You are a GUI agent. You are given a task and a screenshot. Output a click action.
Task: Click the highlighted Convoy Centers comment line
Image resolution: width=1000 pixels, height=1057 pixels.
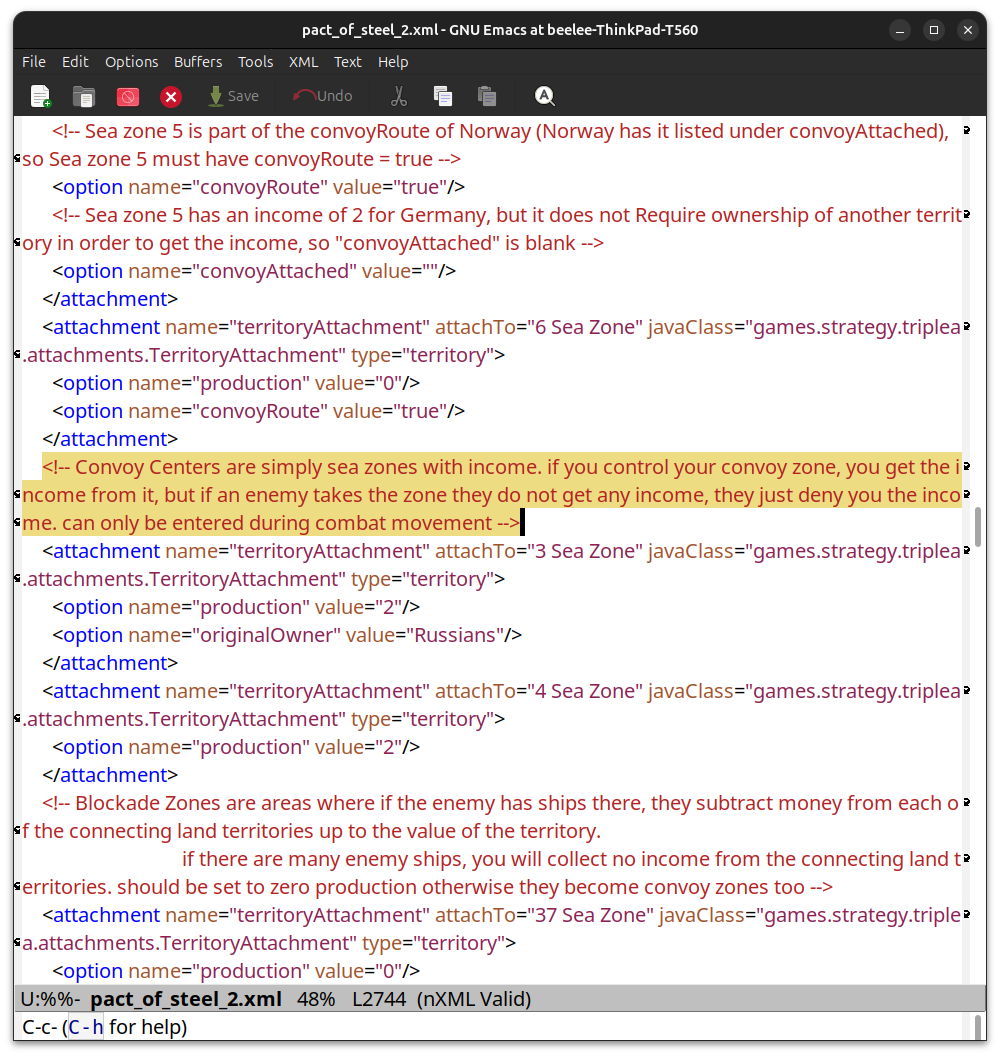click(492, 495)
